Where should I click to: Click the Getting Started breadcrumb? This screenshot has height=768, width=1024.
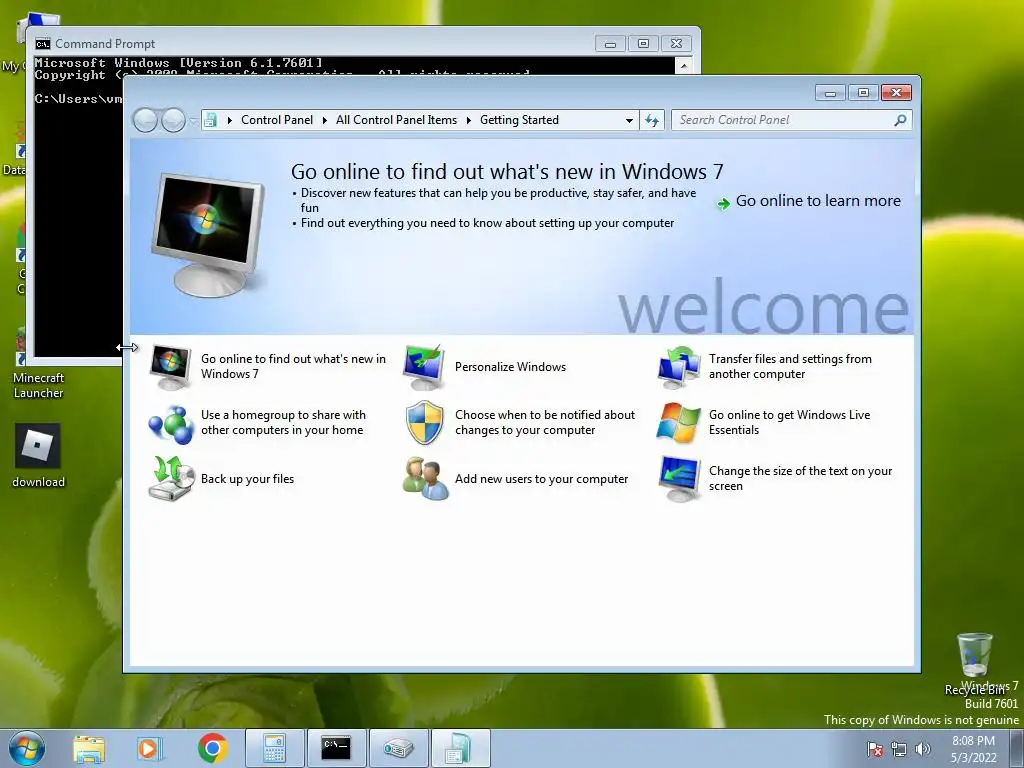click(519, 120)
